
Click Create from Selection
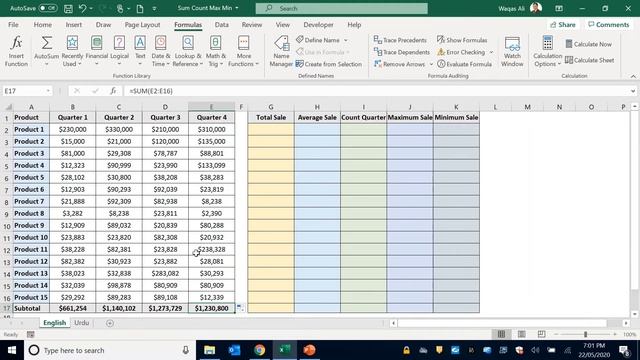(329, 64)
